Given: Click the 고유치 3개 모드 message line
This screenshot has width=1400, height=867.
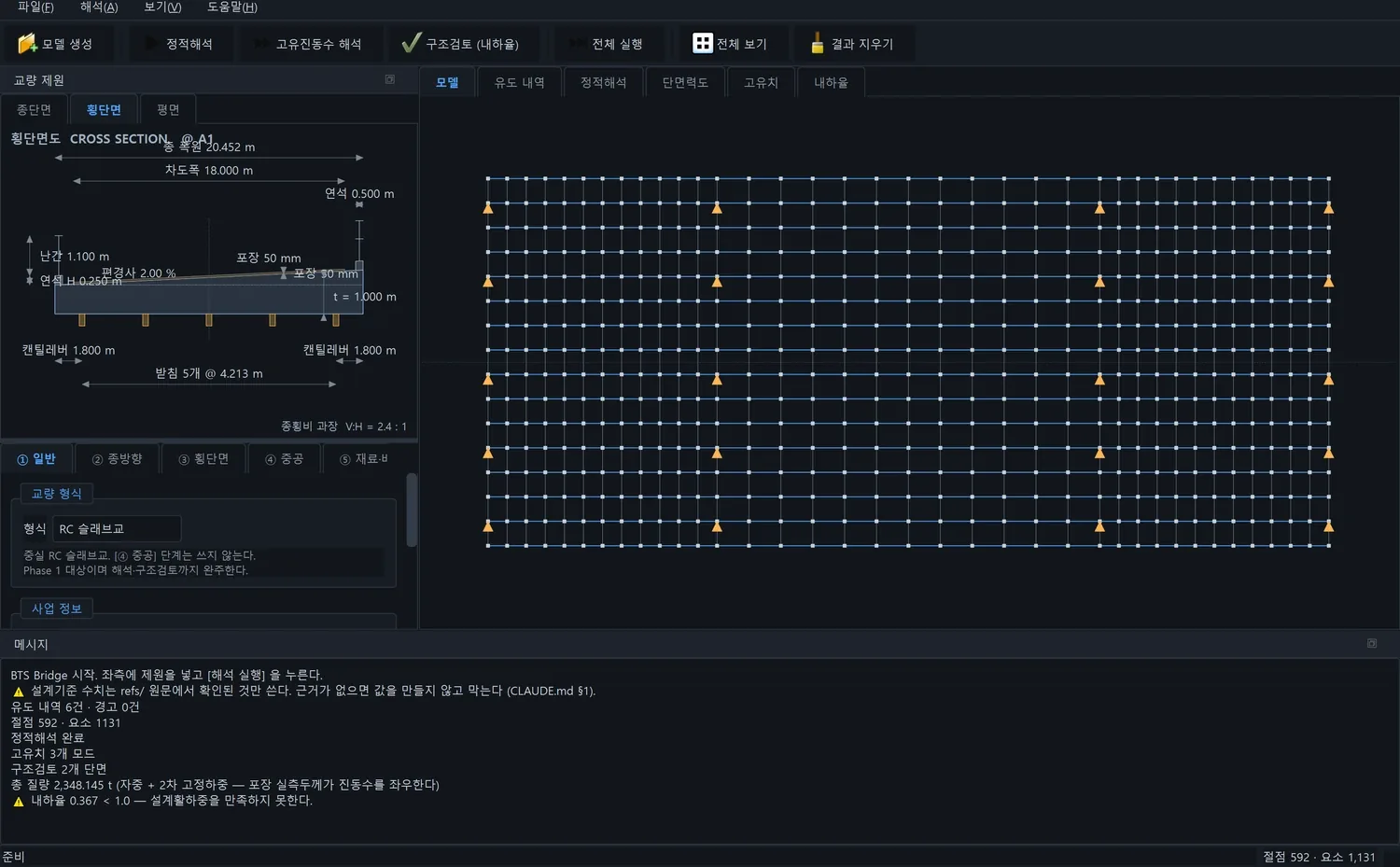Looking at the screenshot, I should pyautogui.click(x=52, y=753).
